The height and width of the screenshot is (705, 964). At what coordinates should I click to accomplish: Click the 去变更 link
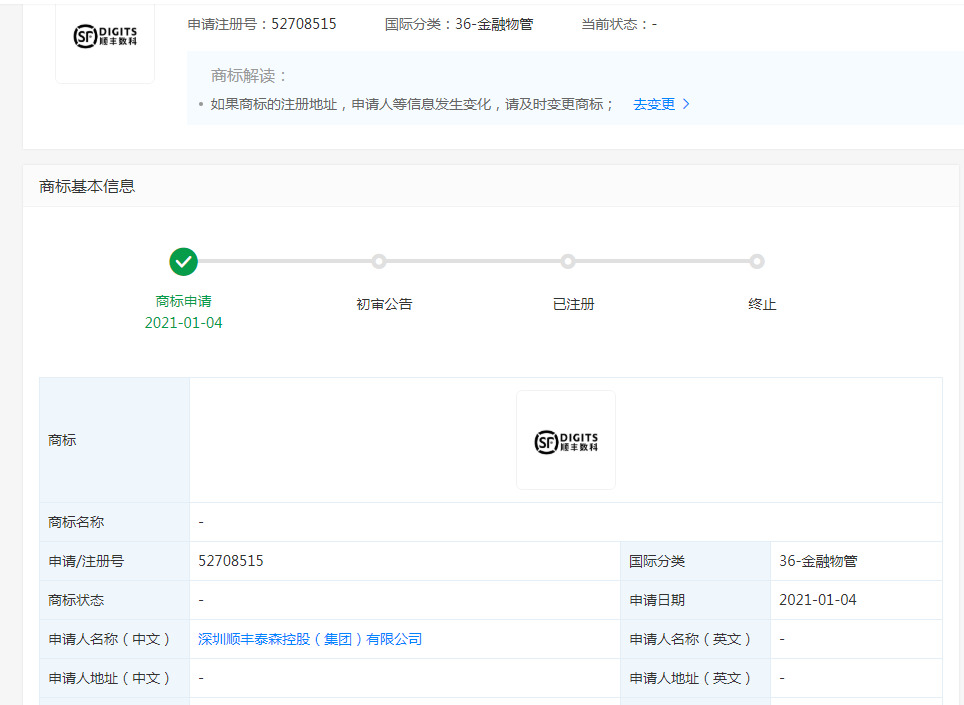click(654, 104)
